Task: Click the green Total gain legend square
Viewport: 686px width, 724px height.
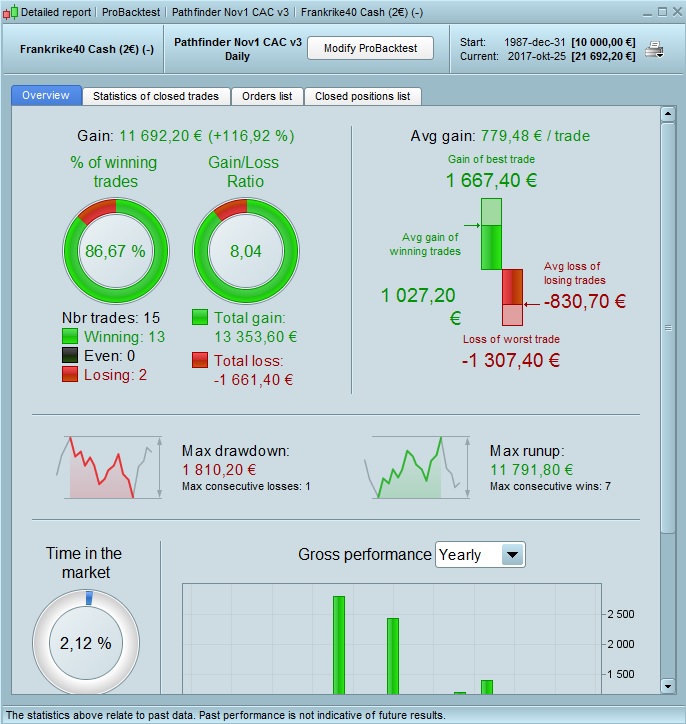Action: click(x=200, y=318)
